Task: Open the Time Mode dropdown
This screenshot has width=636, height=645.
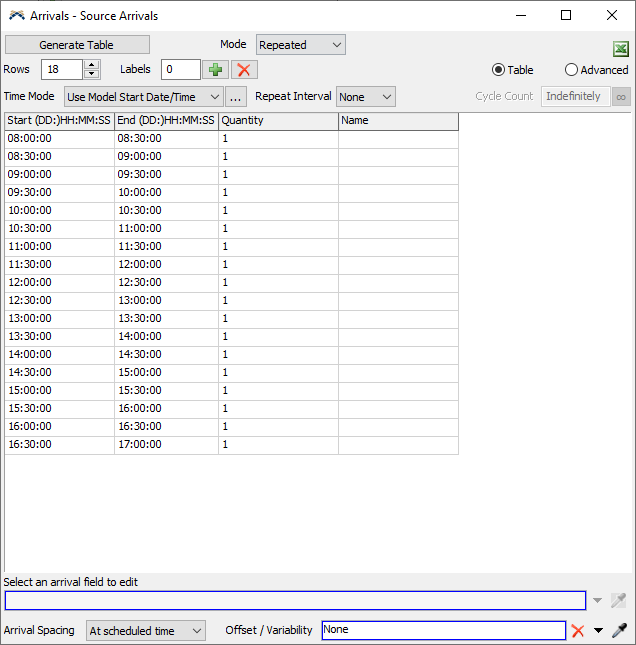Action: (143, 97)
